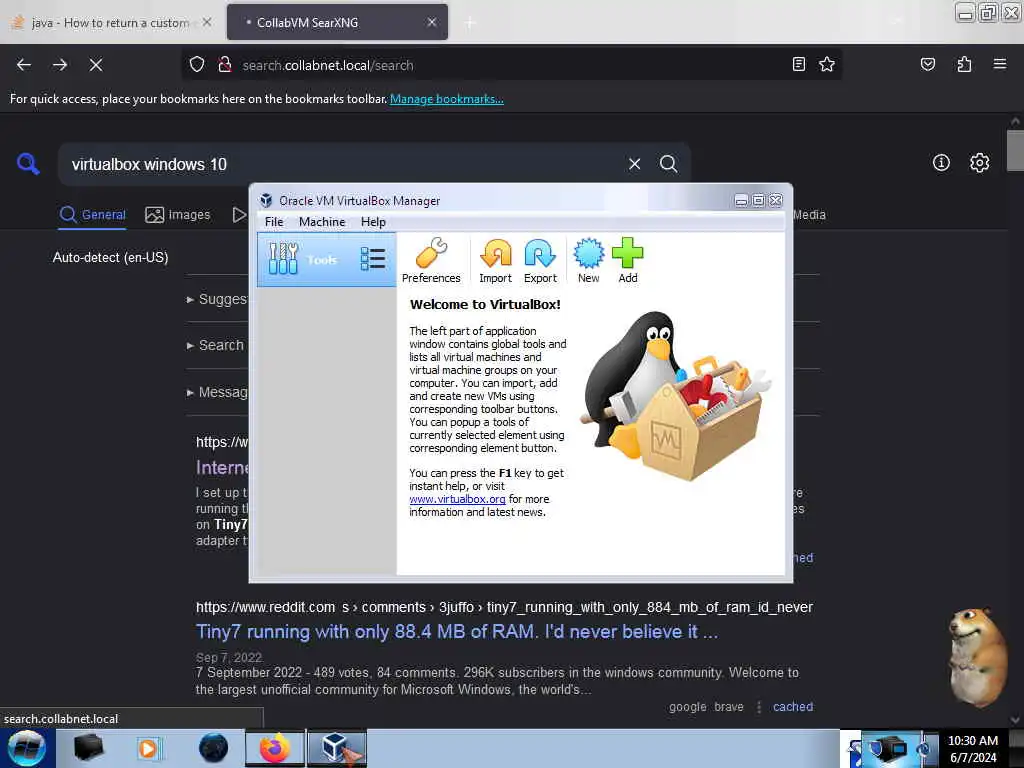The image size is (1024, 768).
Task: Open the Save to Pocket button
Action: click(927, 65)
